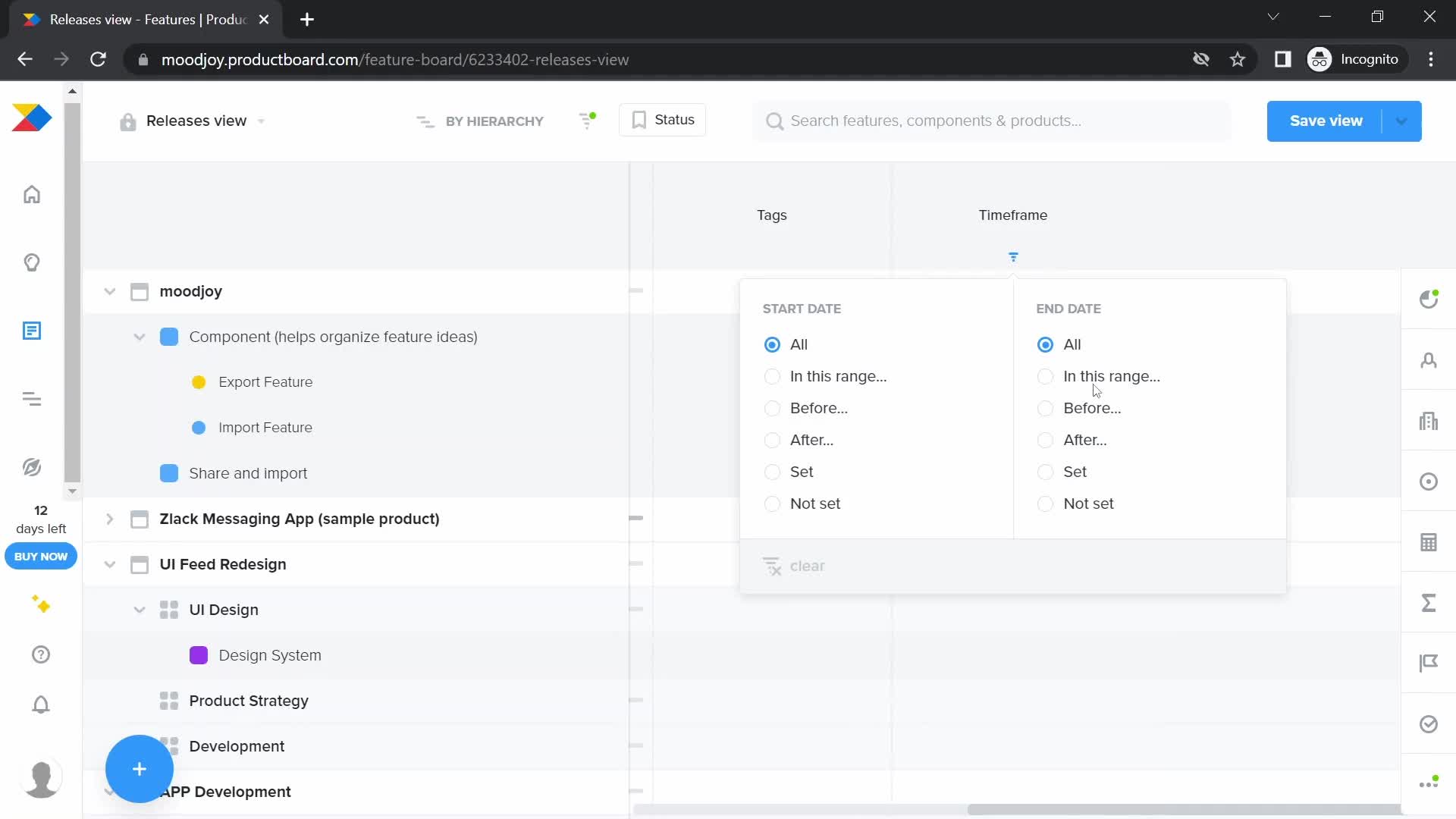Viewport: 1456px width, 819px height.
Task: Open Features board icon in sidebar
Action: pos(32,331)
